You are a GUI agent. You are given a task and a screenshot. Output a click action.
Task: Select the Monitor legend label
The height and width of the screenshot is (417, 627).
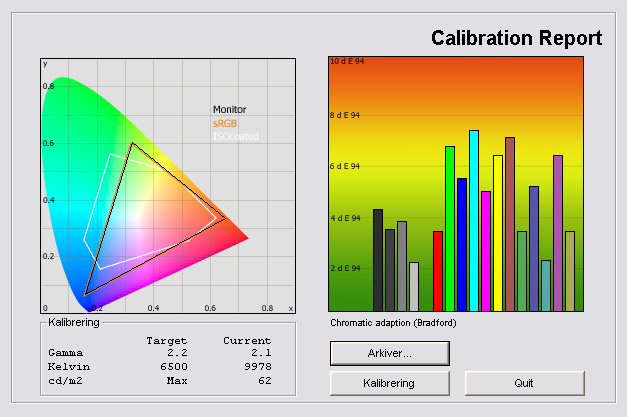230,109
